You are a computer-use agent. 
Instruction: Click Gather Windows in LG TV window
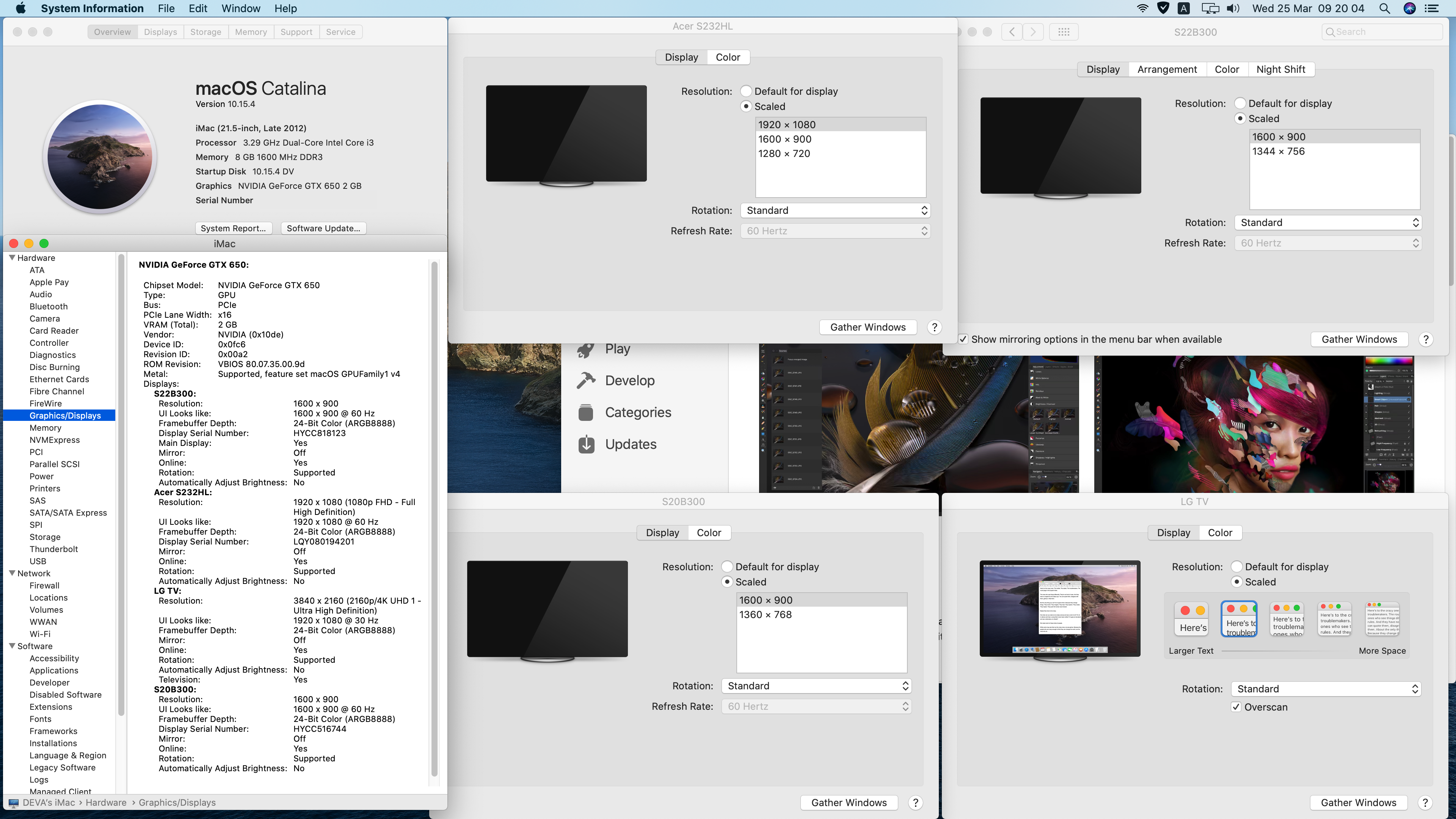[1359, 803]
